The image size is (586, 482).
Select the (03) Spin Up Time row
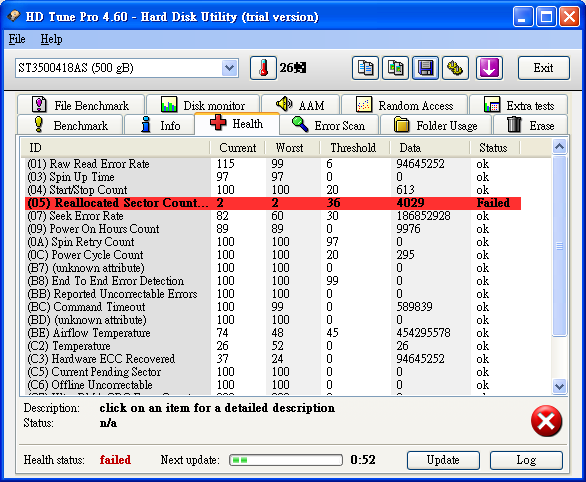pos(273,177)
